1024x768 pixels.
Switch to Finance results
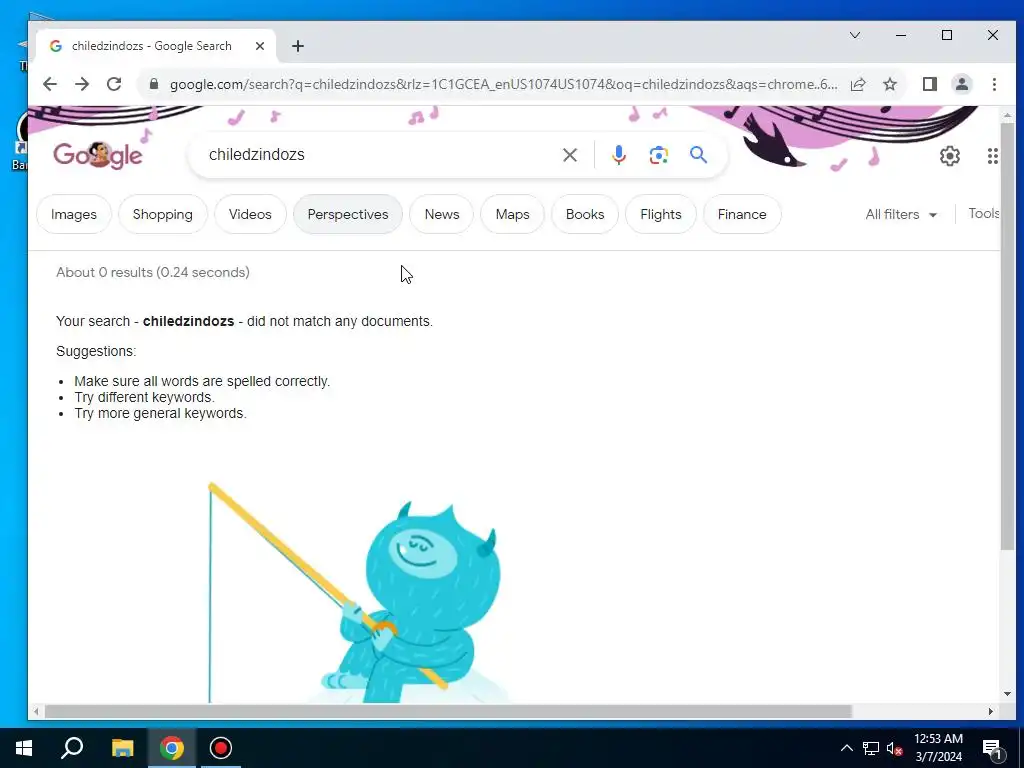point(742,214)
